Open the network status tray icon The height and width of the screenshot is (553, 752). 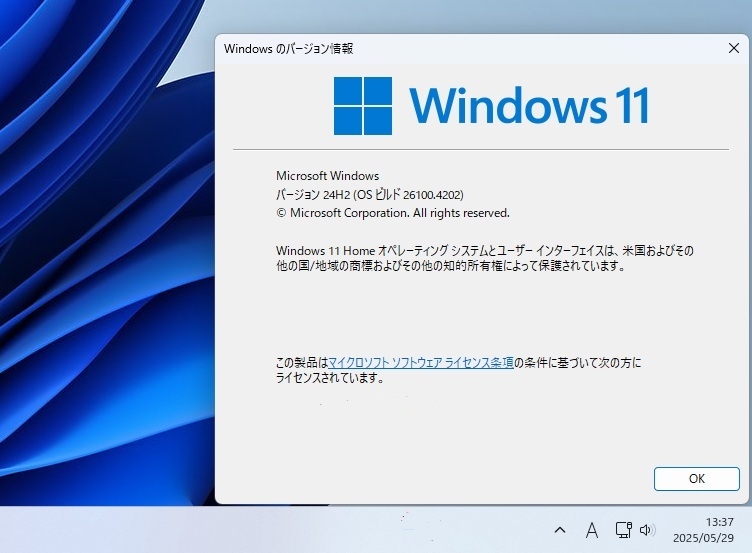pos(623,529)
